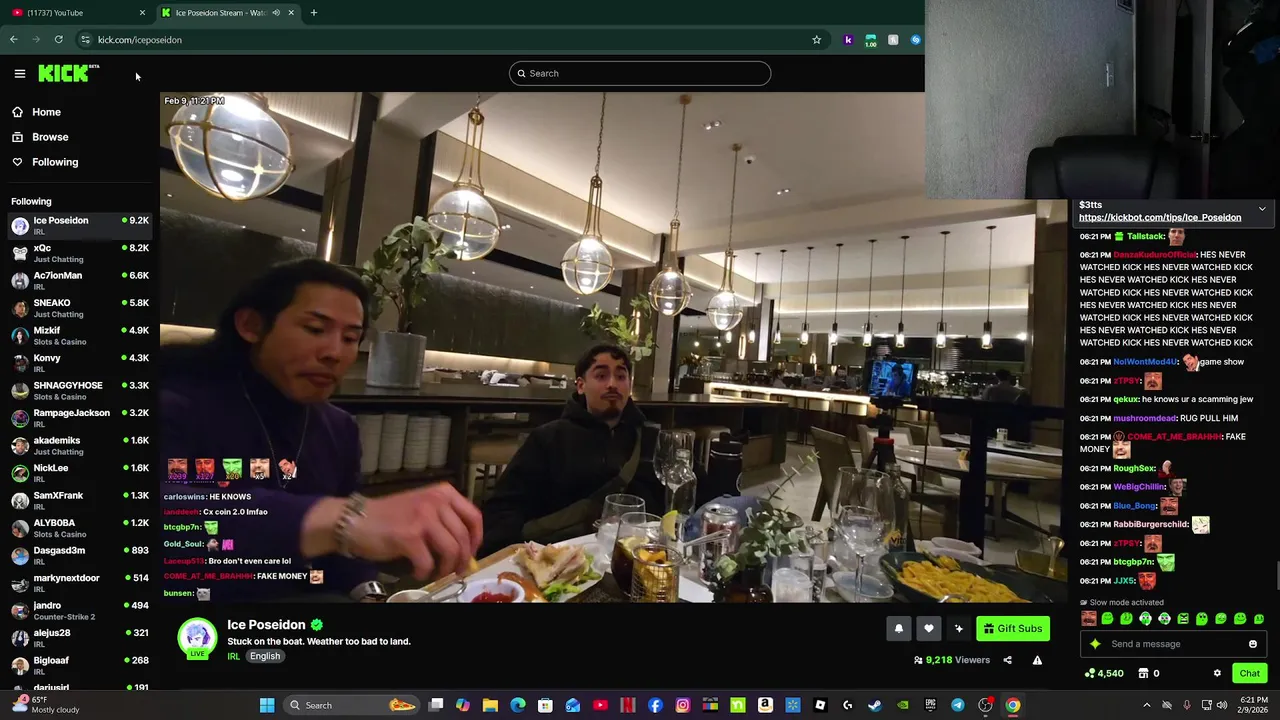Report stream with warning triangle icon
The height and width of the screenshot is (720, 1280).
click(1037, 660)
